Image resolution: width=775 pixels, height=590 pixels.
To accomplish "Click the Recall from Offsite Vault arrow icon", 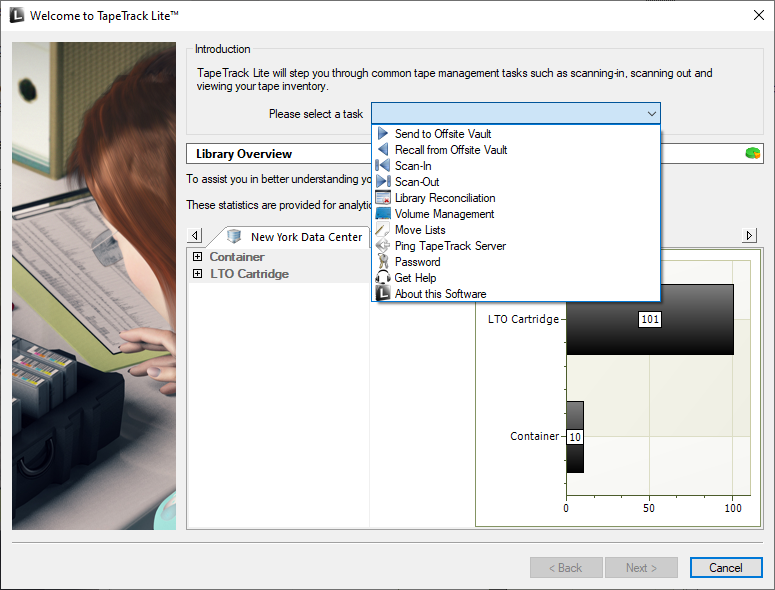I will coord(383,150).
